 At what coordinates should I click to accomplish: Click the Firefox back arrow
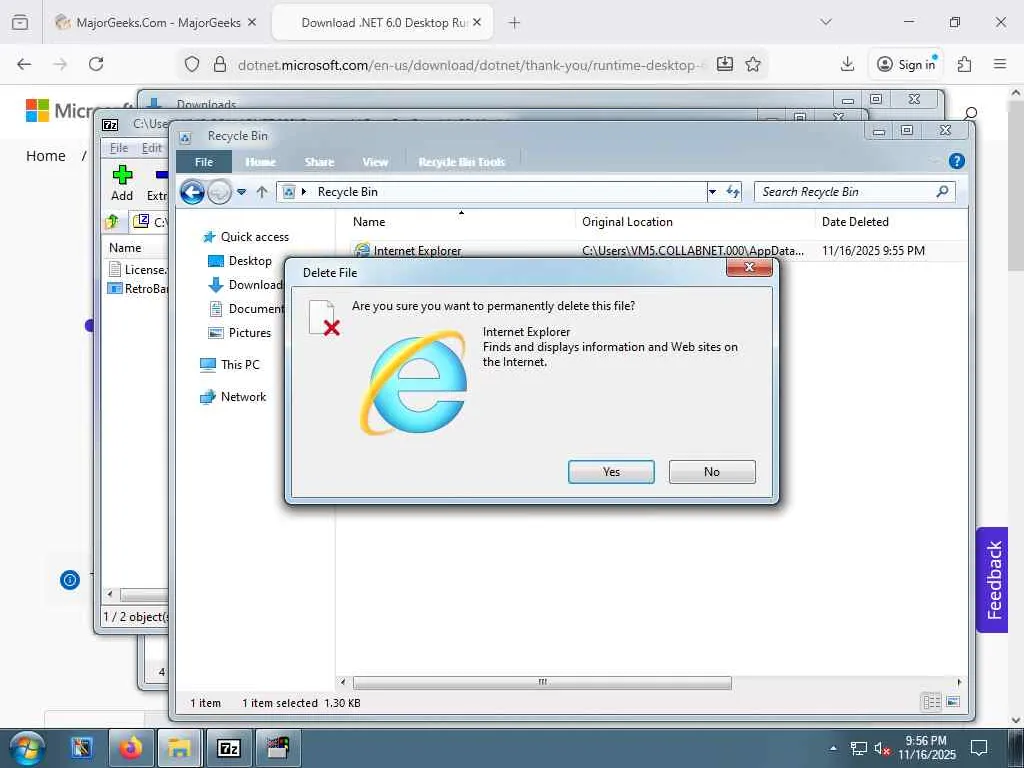click(24, 64)
